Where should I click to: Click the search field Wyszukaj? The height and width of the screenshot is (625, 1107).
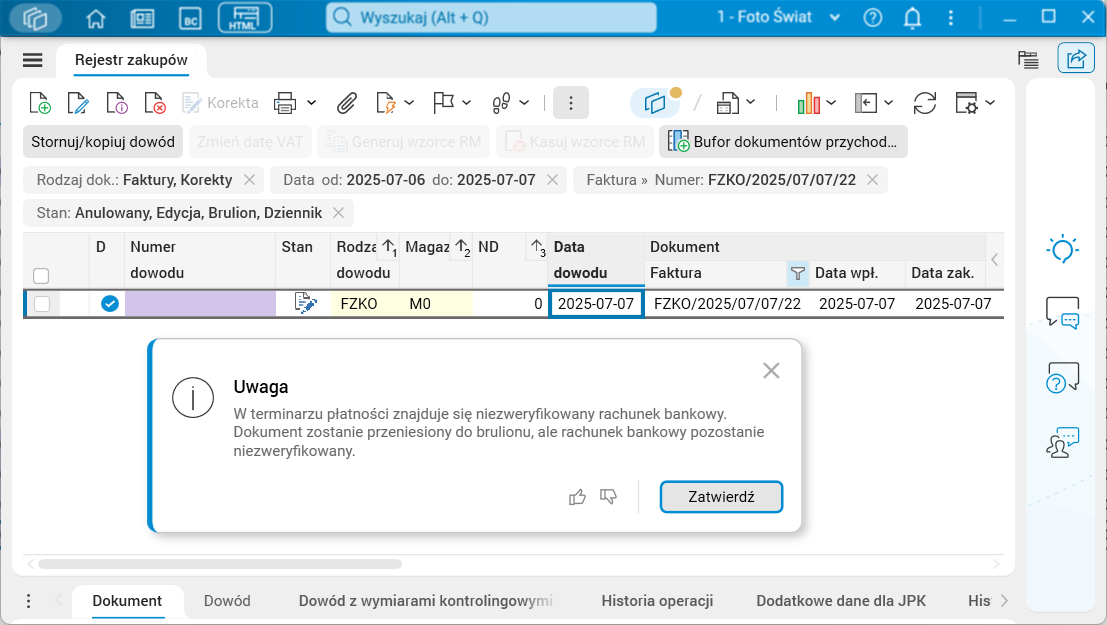[491, 18]
